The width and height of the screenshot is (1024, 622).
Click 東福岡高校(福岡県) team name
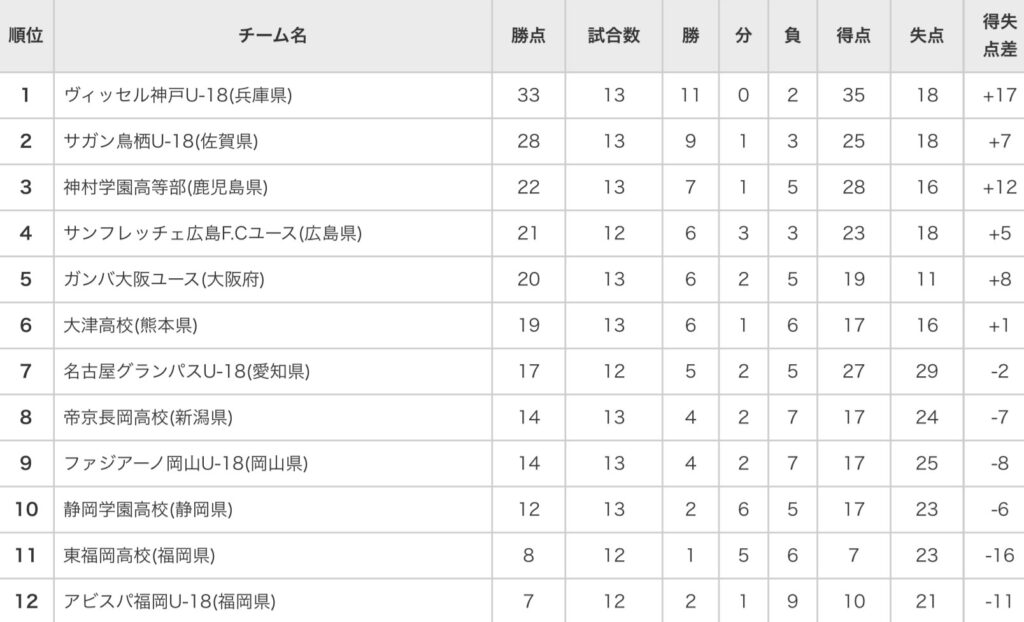(x=139, y=555)
